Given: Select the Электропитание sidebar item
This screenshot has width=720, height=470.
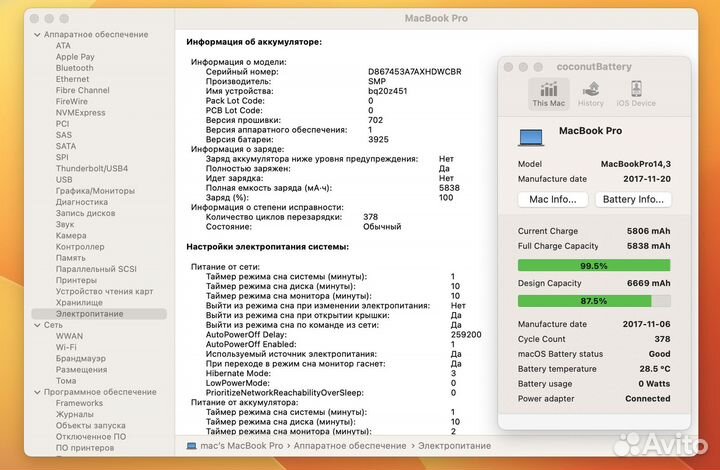Looking at the screenshot, I should coord(88,313).
